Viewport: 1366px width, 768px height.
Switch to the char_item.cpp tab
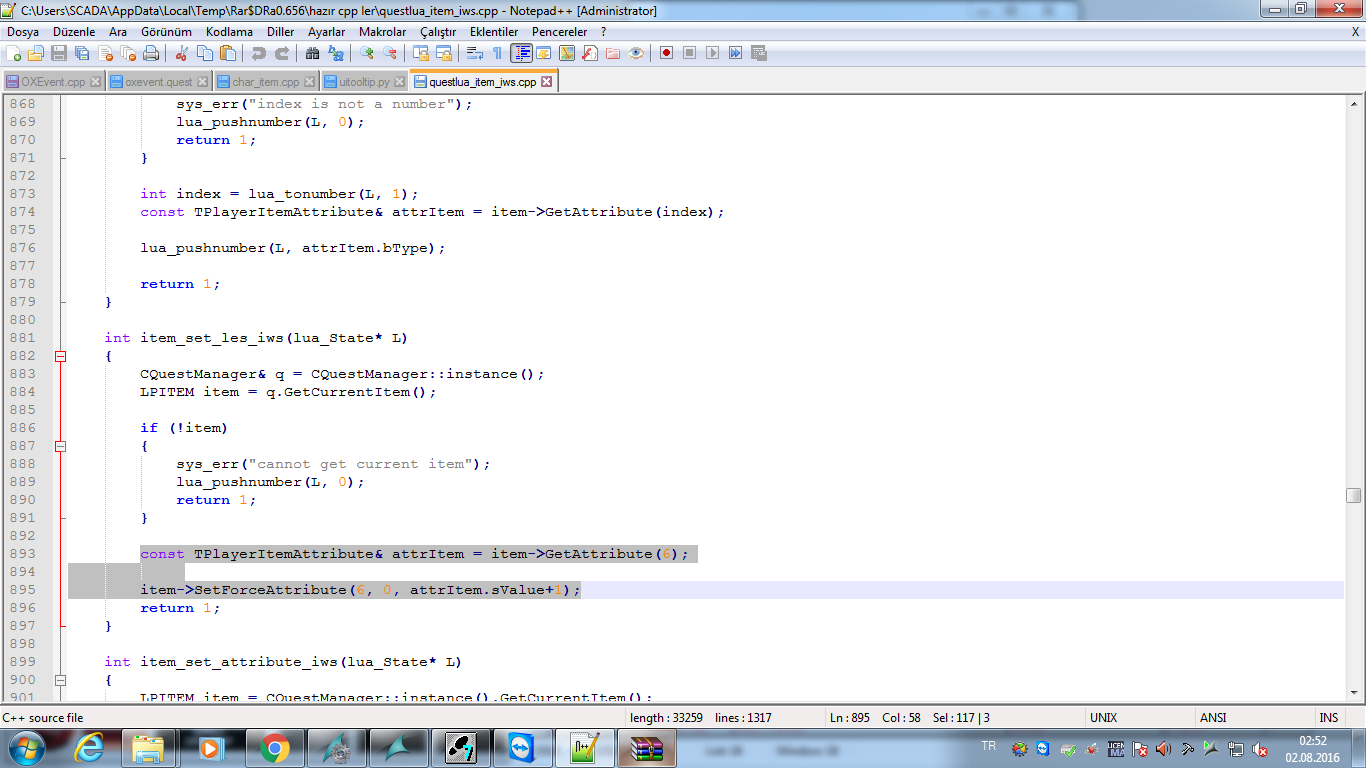click(x=265, y=82)
